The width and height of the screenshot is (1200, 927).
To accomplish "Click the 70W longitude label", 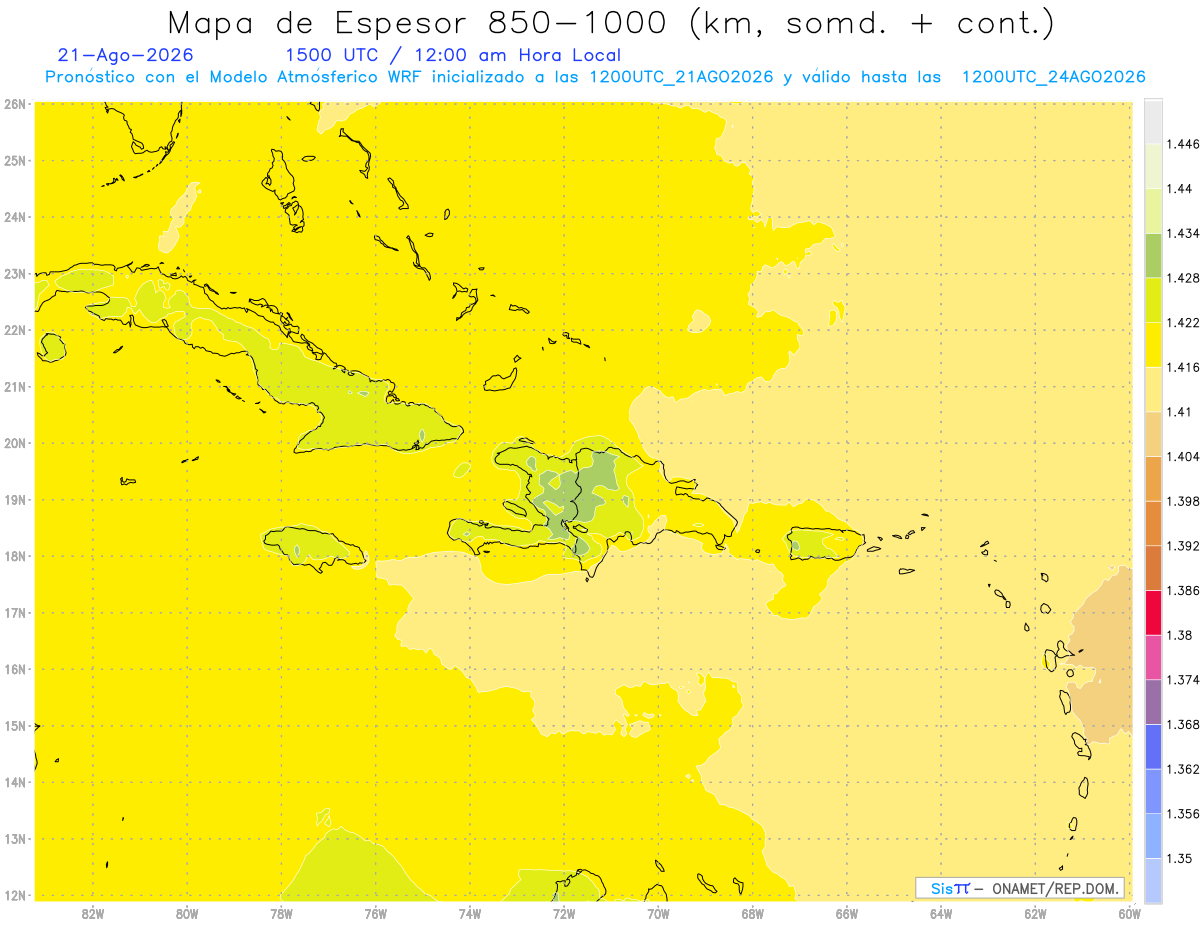I will click(x=658, y=913).
